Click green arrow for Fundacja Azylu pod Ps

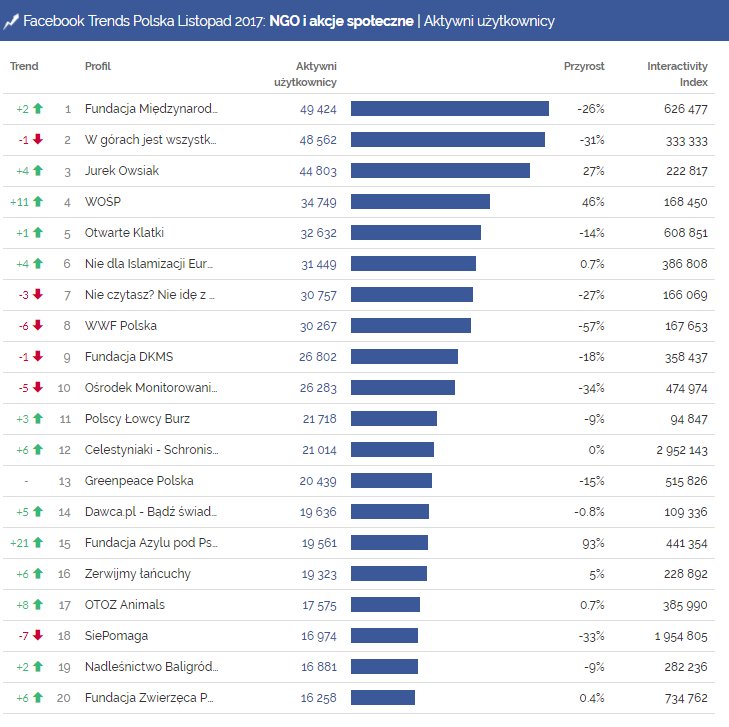38,543
